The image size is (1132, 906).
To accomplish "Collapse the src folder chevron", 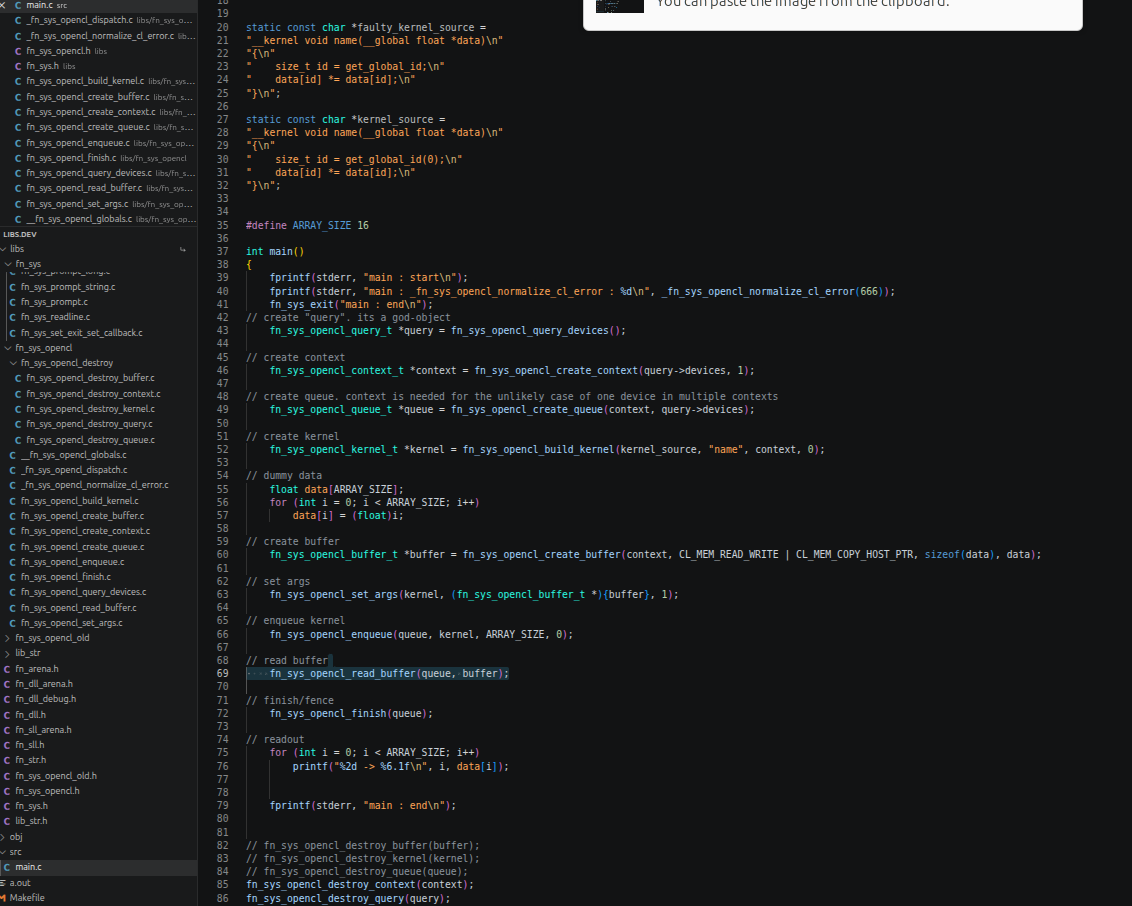I will coord(4,853).
